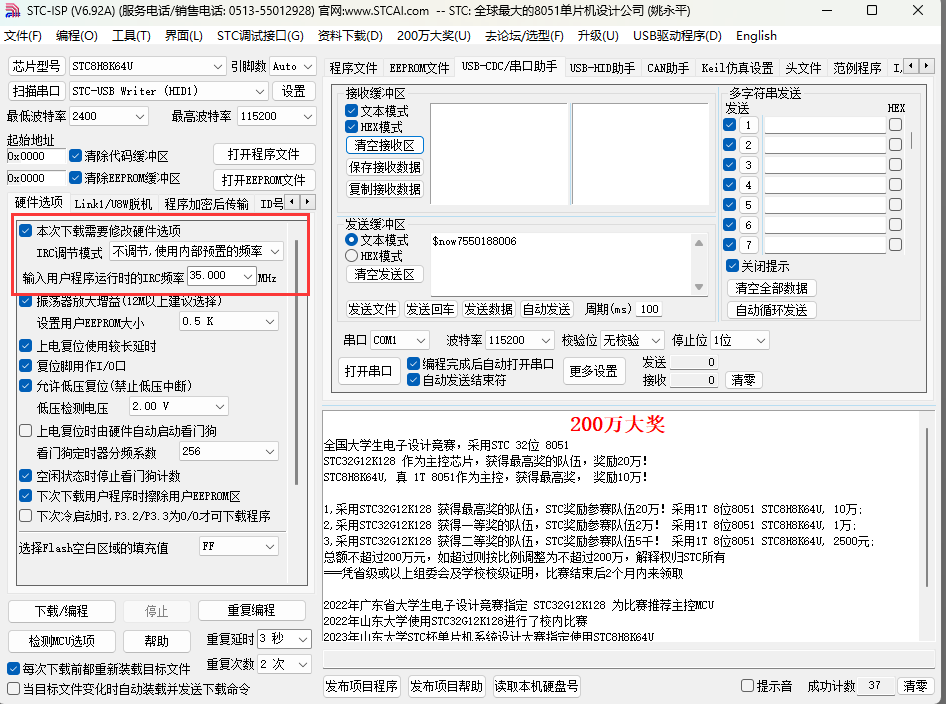The height and width of the screenshot is (704, 946).
Task: Toggle 上电复位使用较长延时 option
Action: pos(25,346)
